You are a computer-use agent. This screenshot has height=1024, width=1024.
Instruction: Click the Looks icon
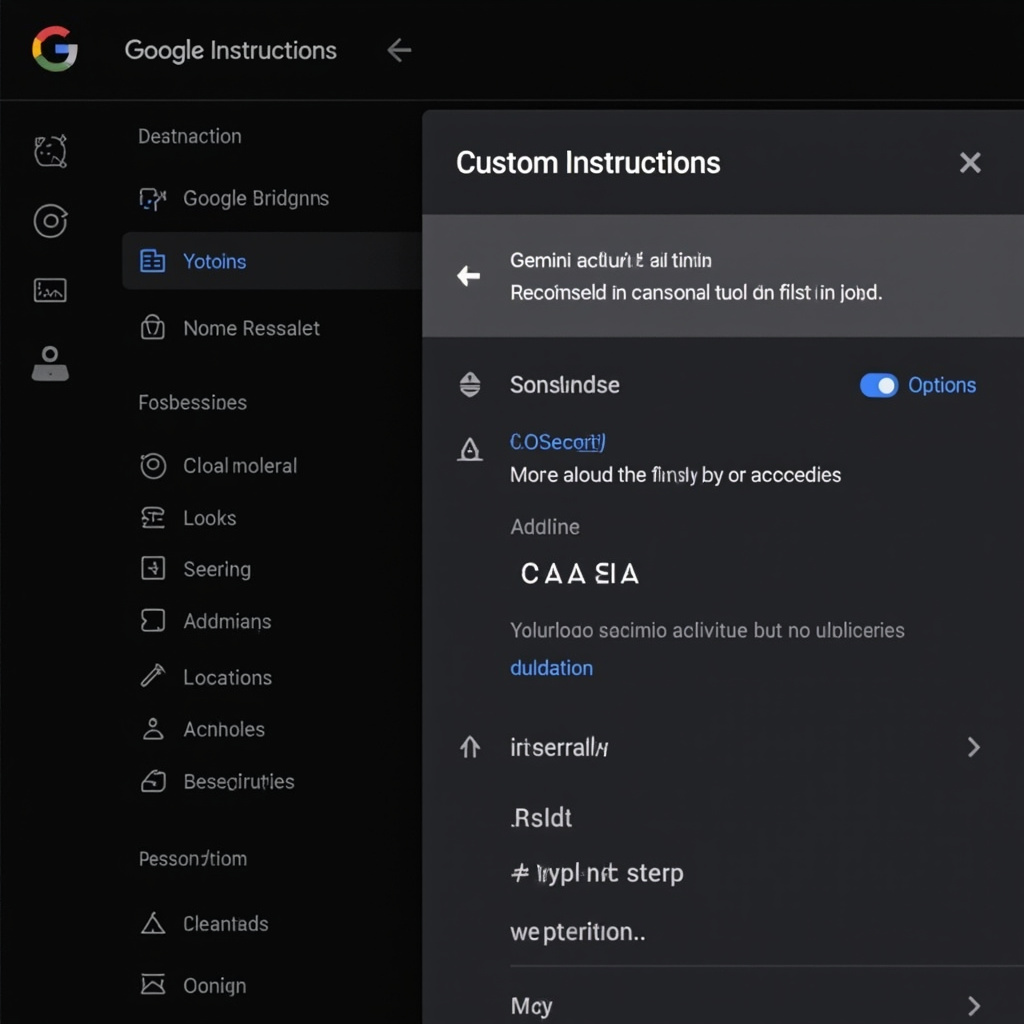point(153,518)
